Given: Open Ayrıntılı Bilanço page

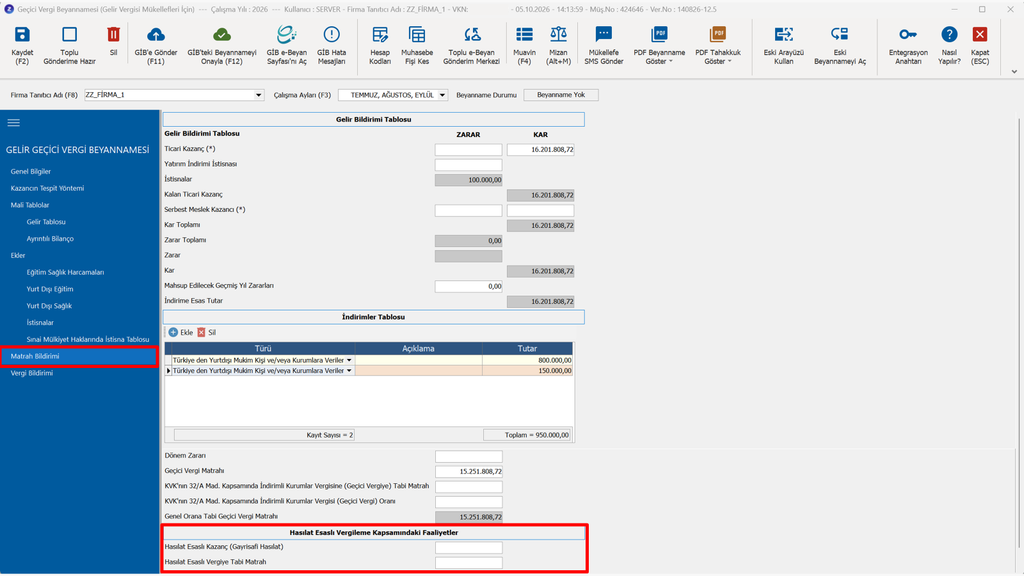Looking at the screenshot, I should pos(50,239).
